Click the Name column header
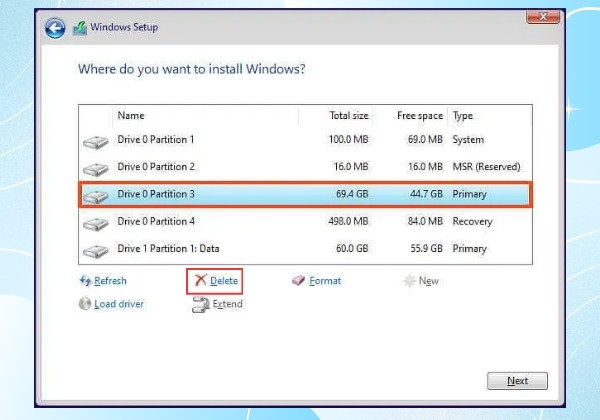Image resolution: width=600 pixels, height=420 pixels. pyautogui.click(x=131, y=116)
